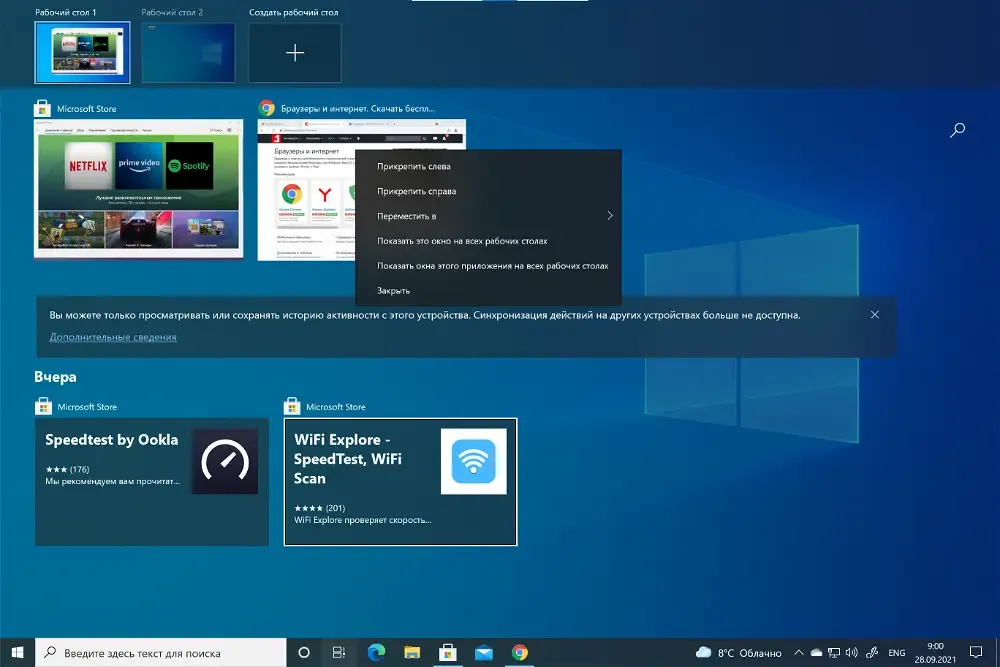Open the notification center icon
The image size is (1000, 667).
click(x=976, y=652)
